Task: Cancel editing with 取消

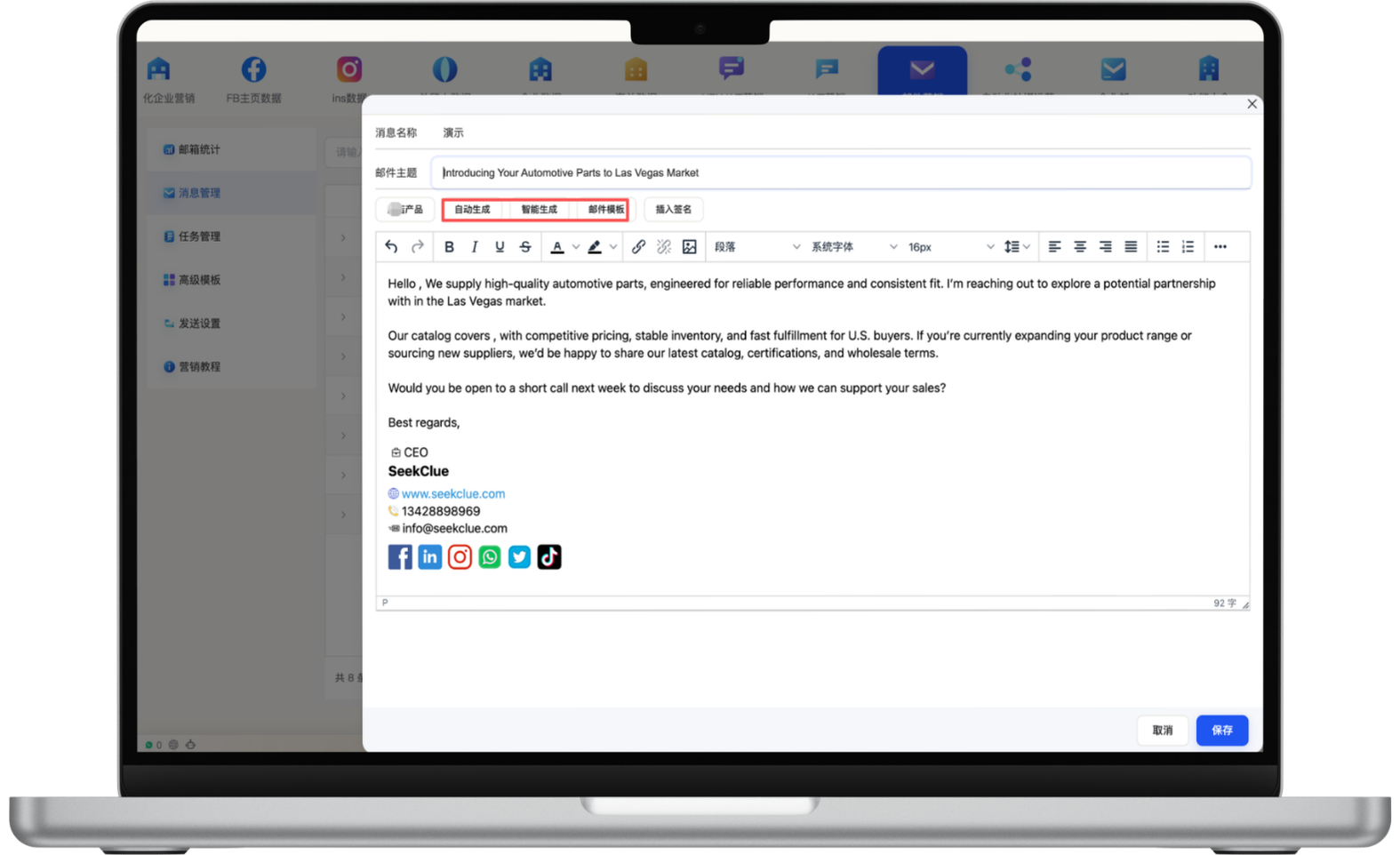Action: (x=1163, y=731)
